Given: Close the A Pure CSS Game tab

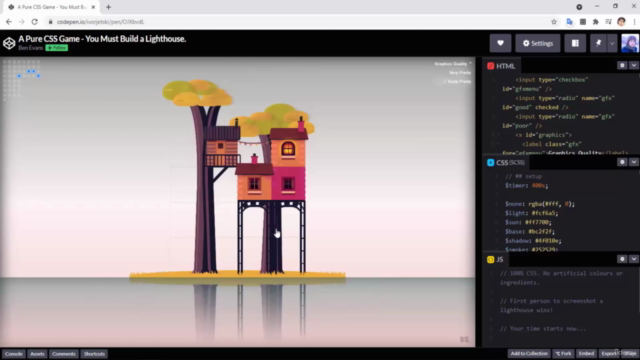Looking at the screenshot, I should [x=93, y=7].
